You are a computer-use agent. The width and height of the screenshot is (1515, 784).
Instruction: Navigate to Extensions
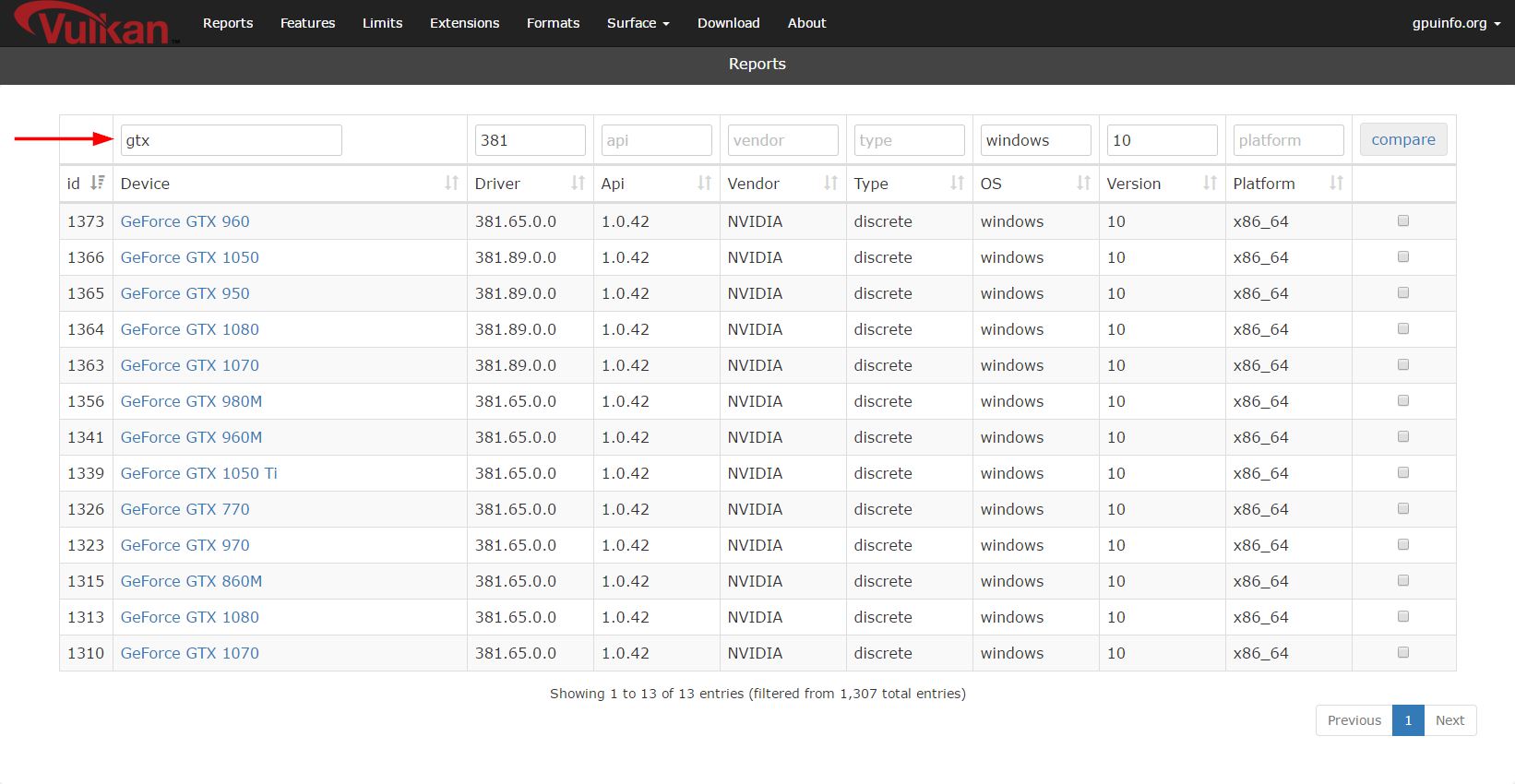click(x=464, y=23)
